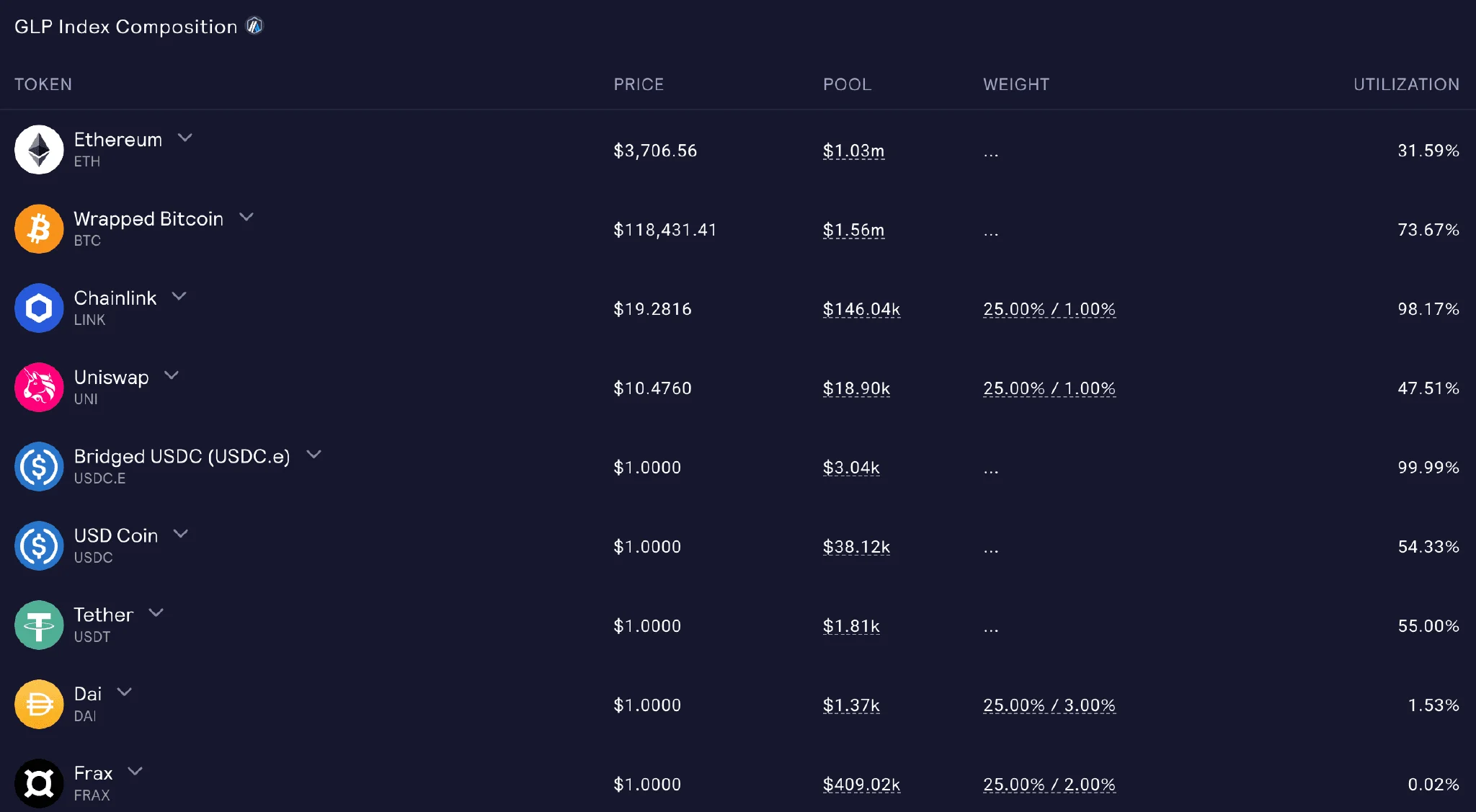1476x812 pixels.
Task: Click Dai weight 25.00% / 3.00%
Action: pos(1049,706)
